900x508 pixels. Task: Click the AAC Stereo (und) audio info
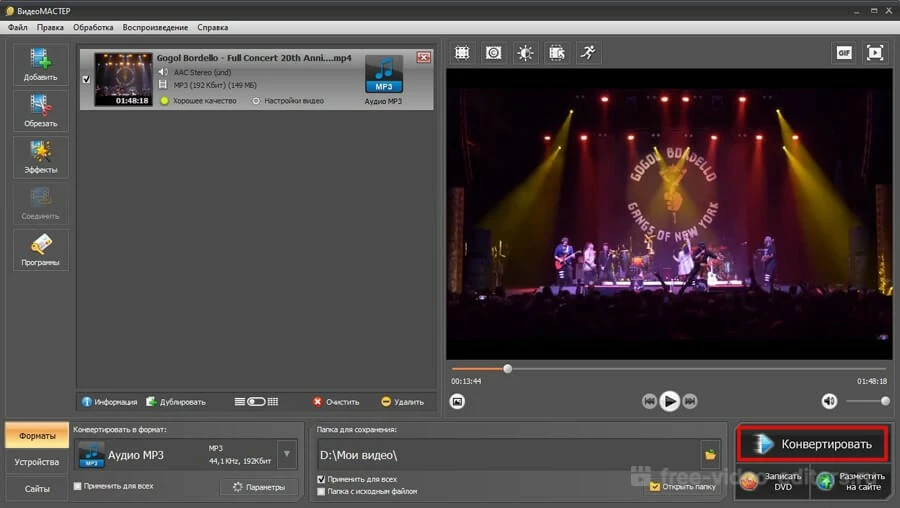[x=202, y=72]
